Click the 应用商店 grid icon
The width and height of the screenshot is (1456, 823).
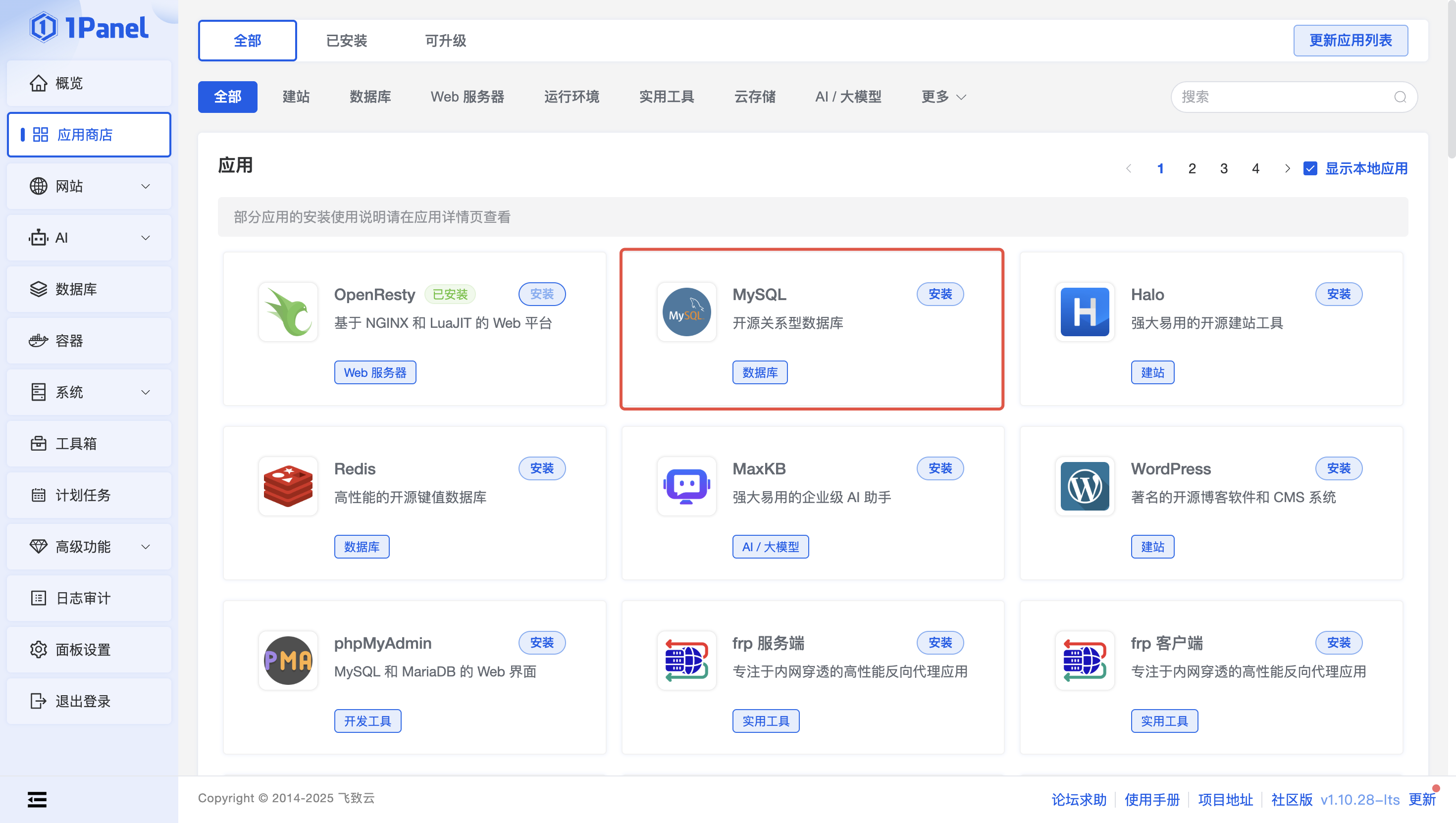(x=40, y=135)
